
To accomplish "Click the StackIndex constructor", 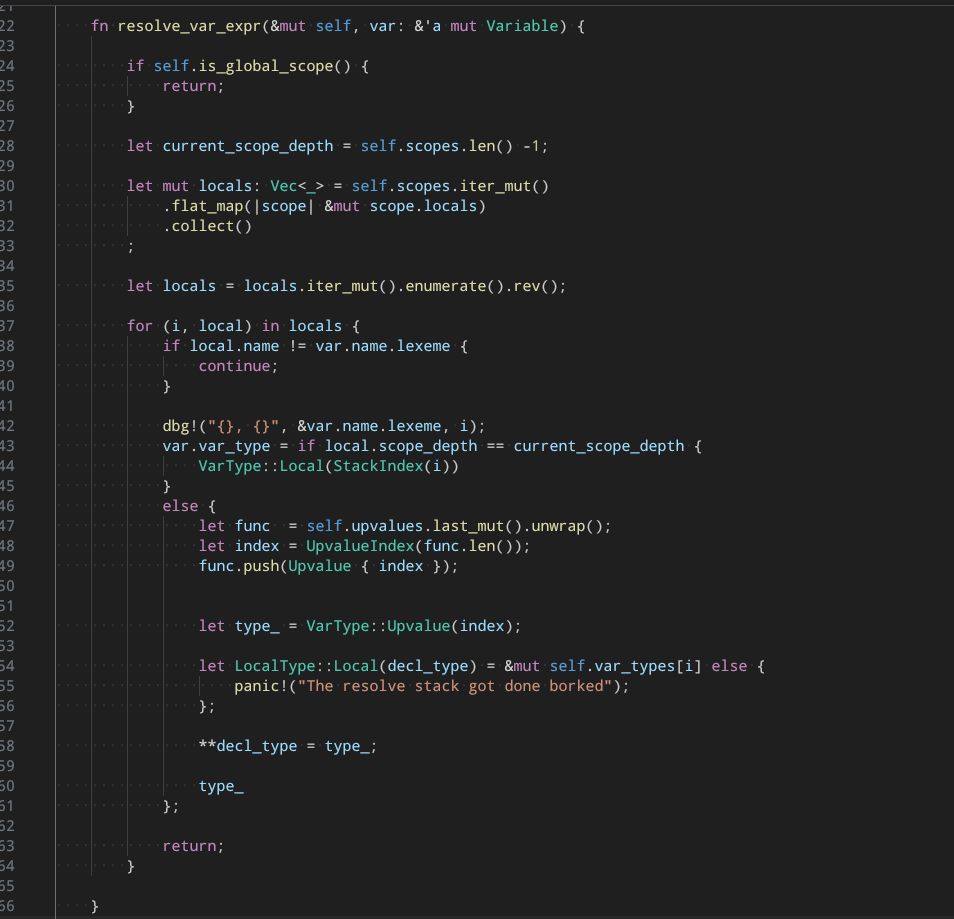I will pyautogui.click(x=378, y=466).
